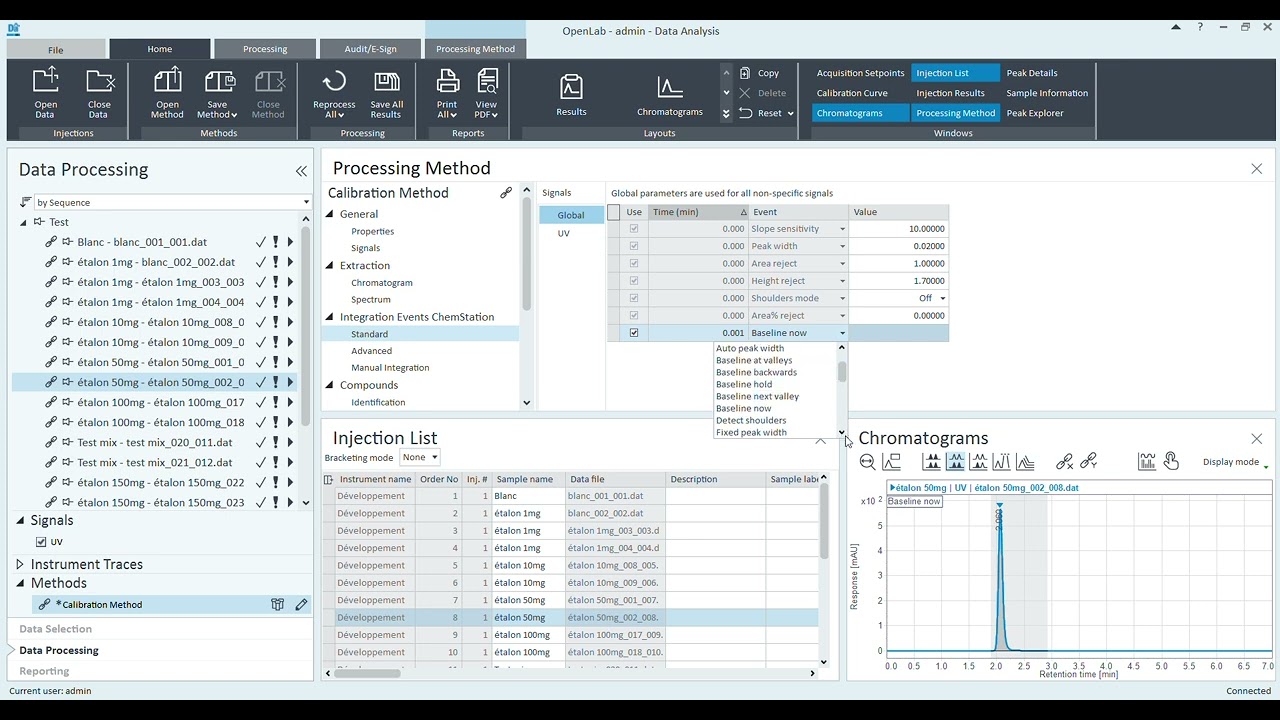Toggle the Injection Results window
The width and height of the screenshot is (1280, 720).
pyautogui.click(x=950, y=93)
